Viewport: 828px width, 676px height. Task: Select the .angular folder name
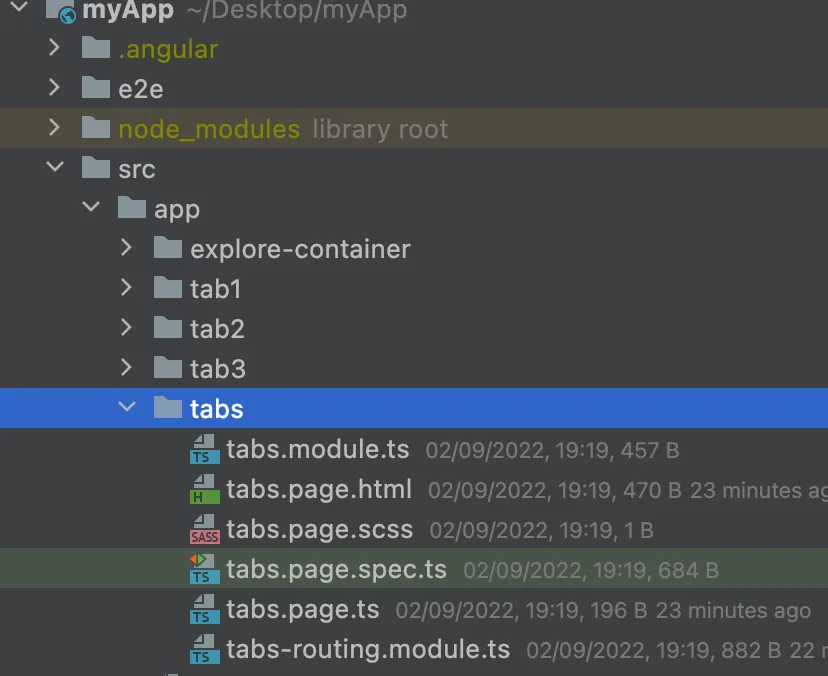[x=168, y=50]
